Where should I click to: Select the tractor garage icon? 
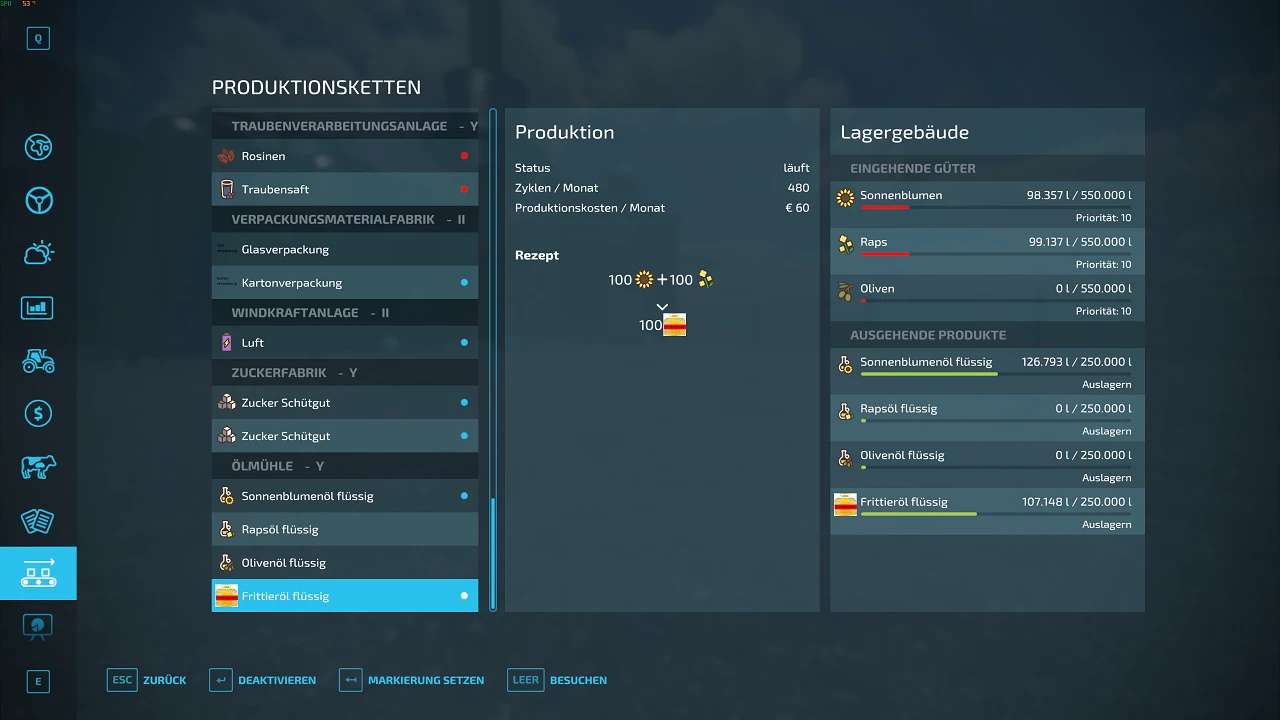point(38,360)
